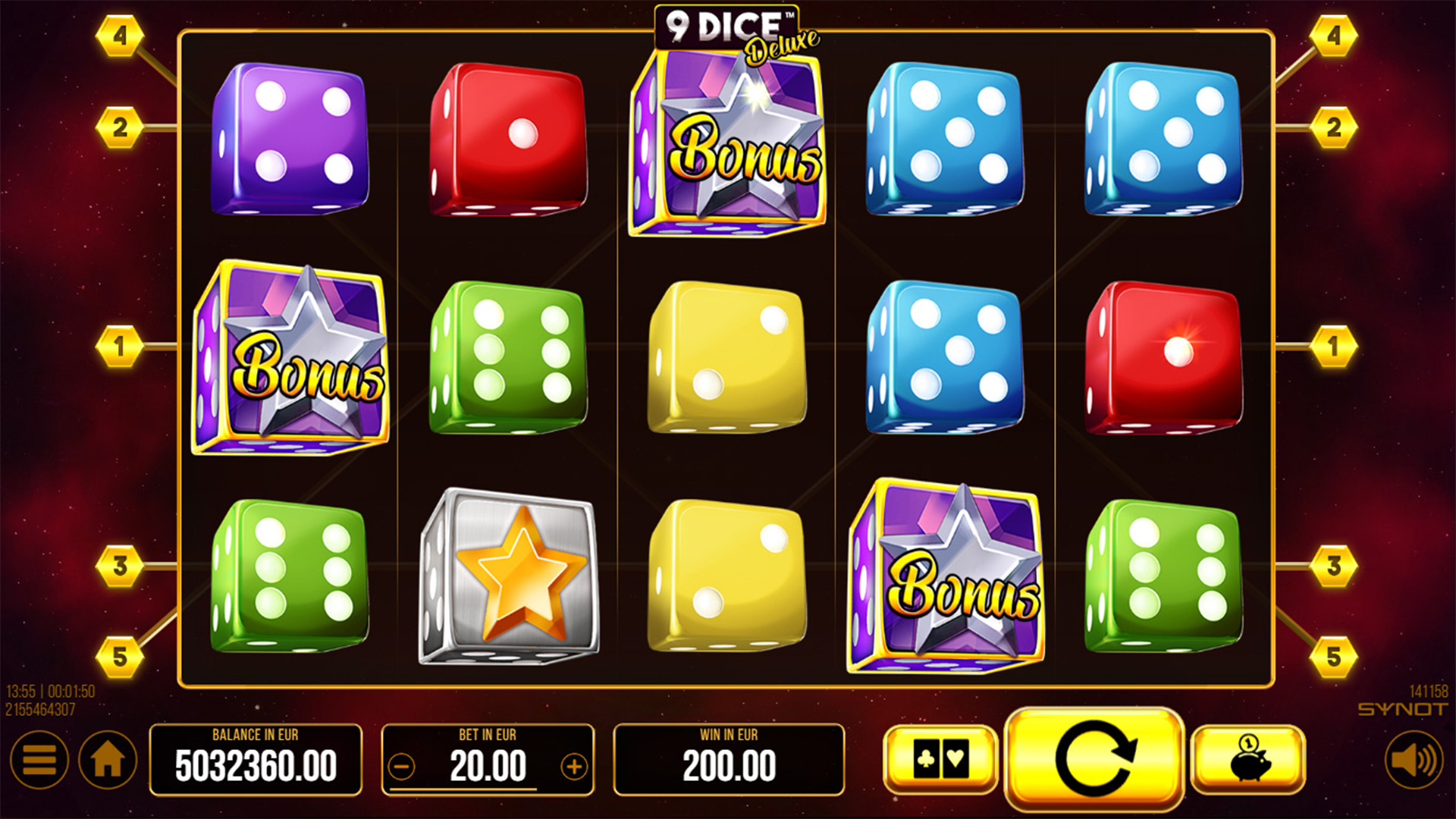Click the 9 Dice Deluxe logo
The height and width of the screenshot is (819, 1456).
click(x=737, y=32)
